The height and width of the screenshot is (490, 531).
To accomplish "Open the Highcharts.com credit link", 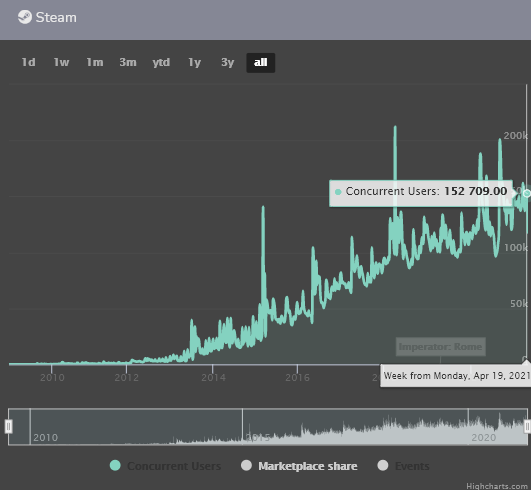I will pyautogui.click(x=497, y=486).
